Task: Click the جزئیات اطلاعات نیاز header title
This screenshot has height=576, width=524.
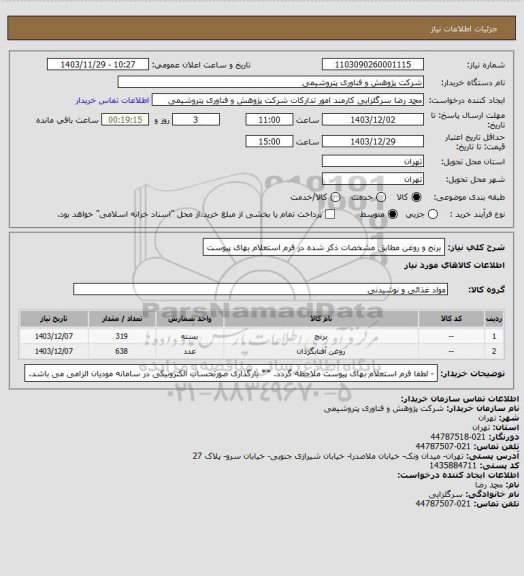Action: [x=464, y=29]
